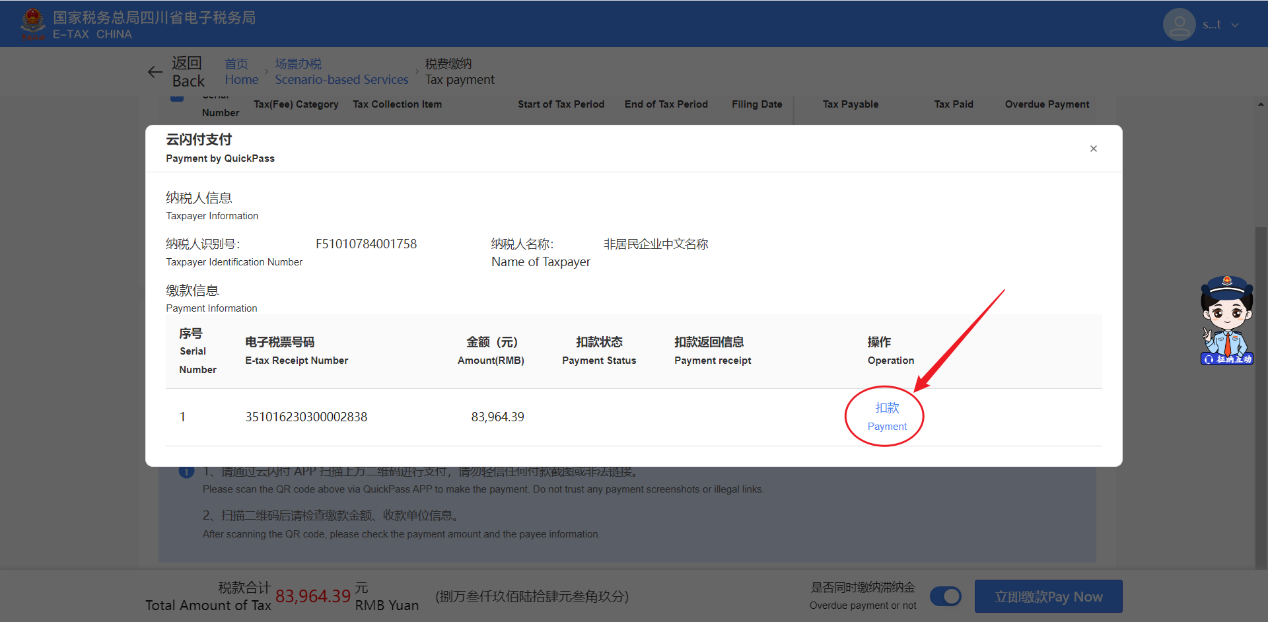Click the 扣款 Payment operation link

click(887, 416)
